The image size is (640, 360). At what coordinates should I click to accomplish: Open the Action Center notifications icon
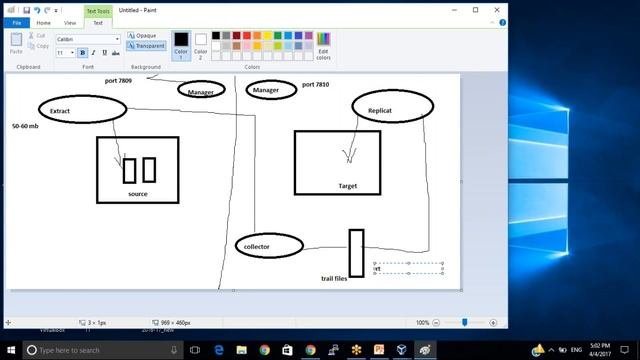[x=624, y=350]
